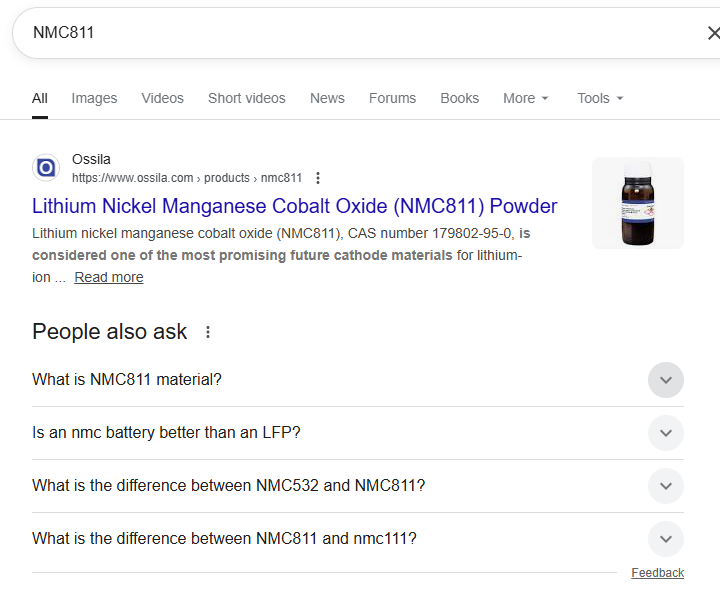Click the Feedback link
The image size is (720, 593).
pyautogui.click(x=658, y=573)
